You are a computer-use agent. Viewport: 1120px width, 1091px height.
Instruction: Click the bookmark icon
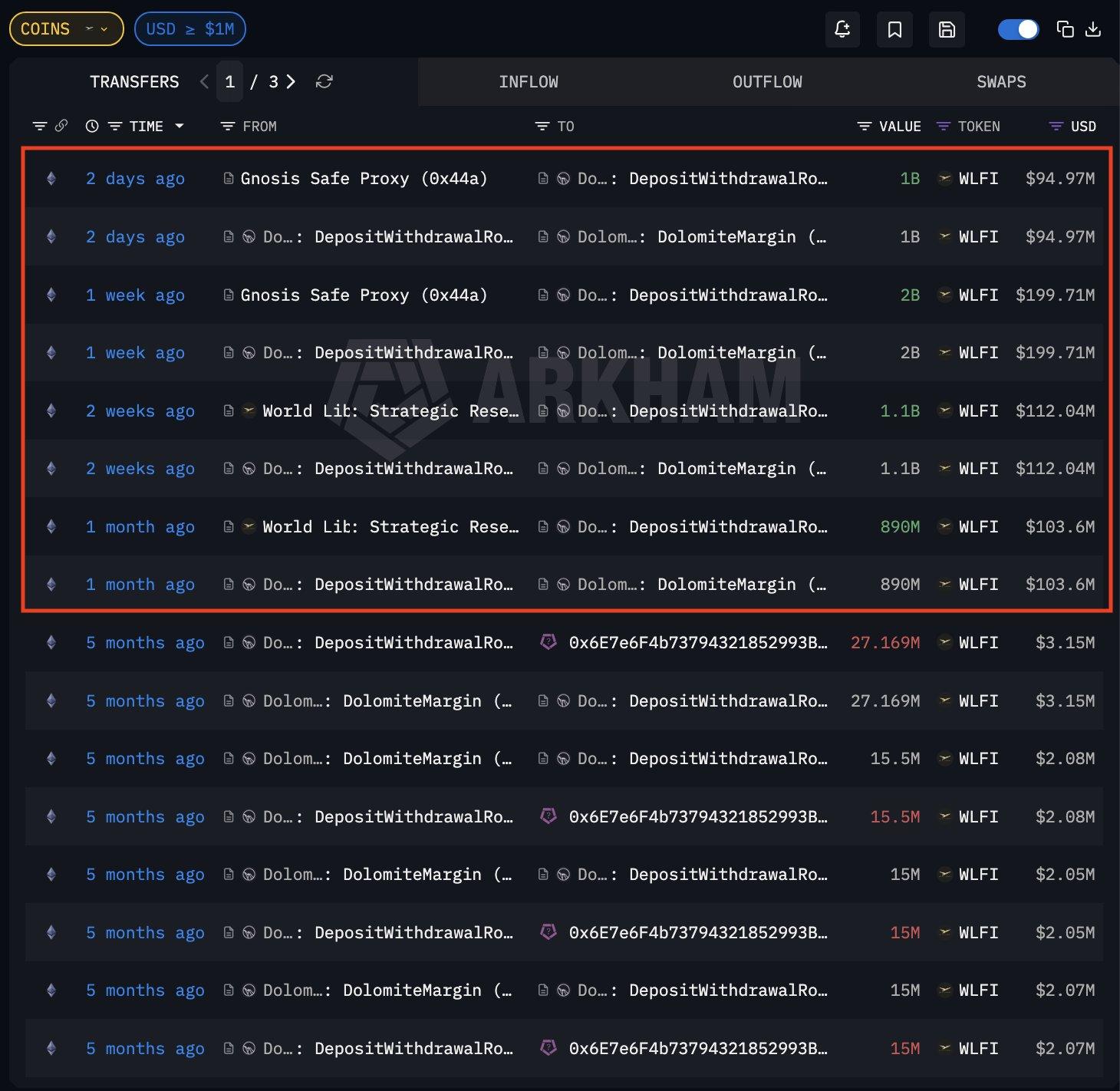[x=894, y=29]
